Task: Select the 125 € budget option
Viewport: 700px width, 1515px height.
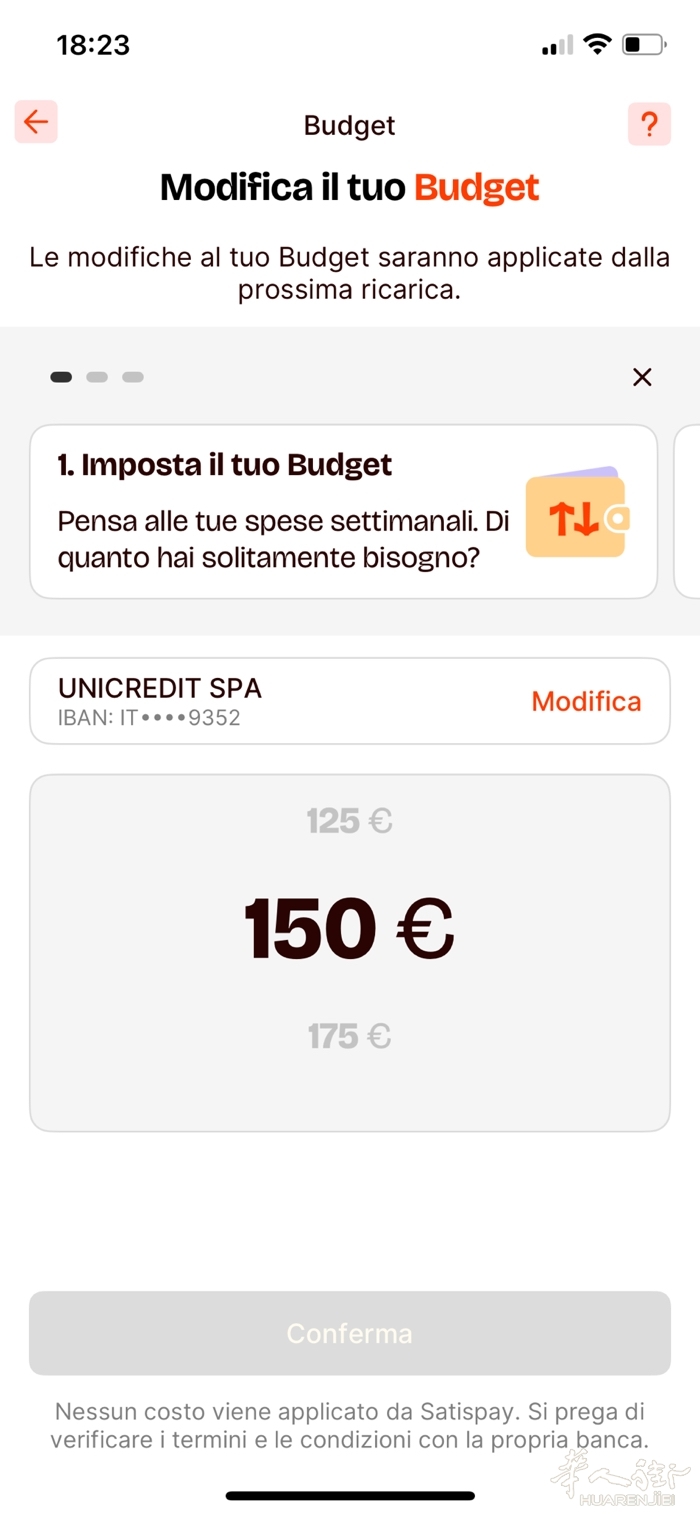Action: point(349,822)
